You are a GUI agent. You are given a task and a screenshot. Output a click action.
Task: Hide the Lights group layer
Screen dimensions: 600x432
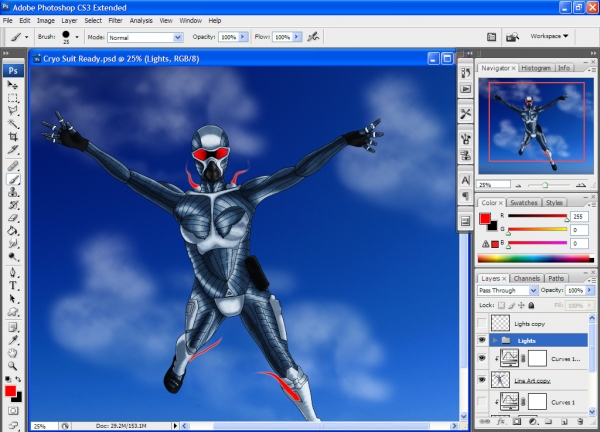click(482, 340)
